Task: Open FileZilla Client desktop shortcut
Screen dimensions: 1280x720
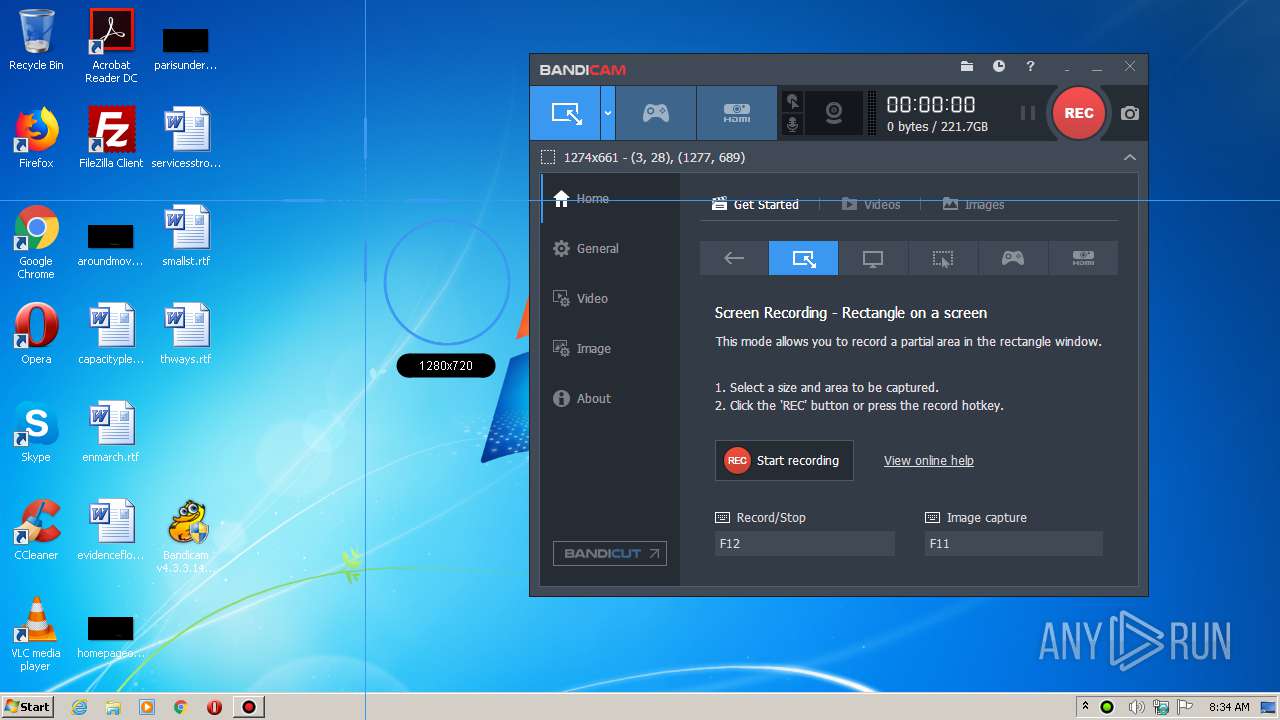Action: click(x=111, y=138)
